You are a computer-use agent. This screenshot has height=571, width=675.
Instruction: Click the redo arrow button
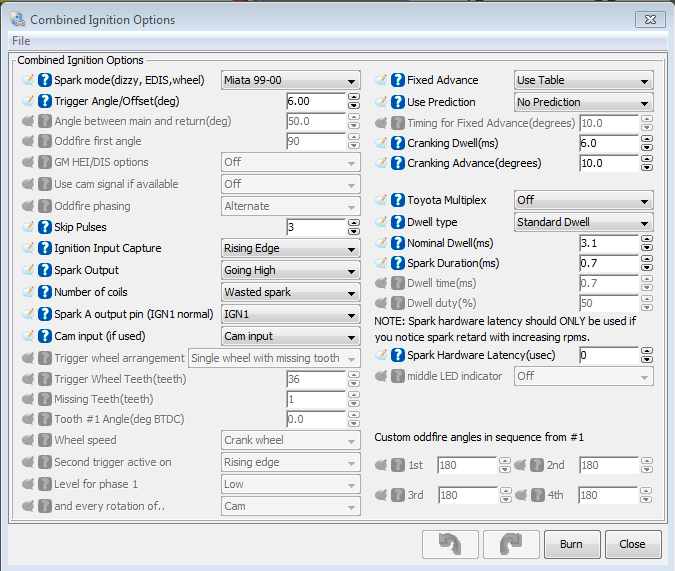pos(504,545)
